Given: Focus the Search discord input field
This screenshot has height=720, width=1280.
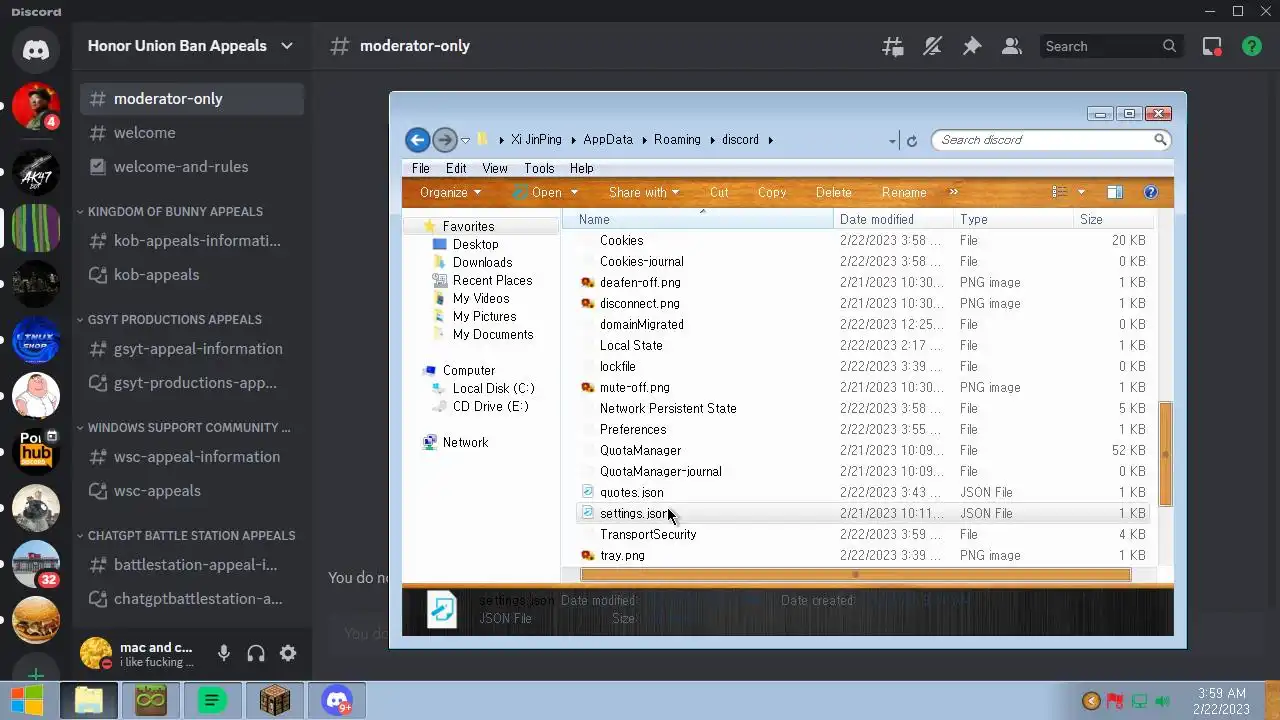Looking at the screenshot, I should 1044,140.
